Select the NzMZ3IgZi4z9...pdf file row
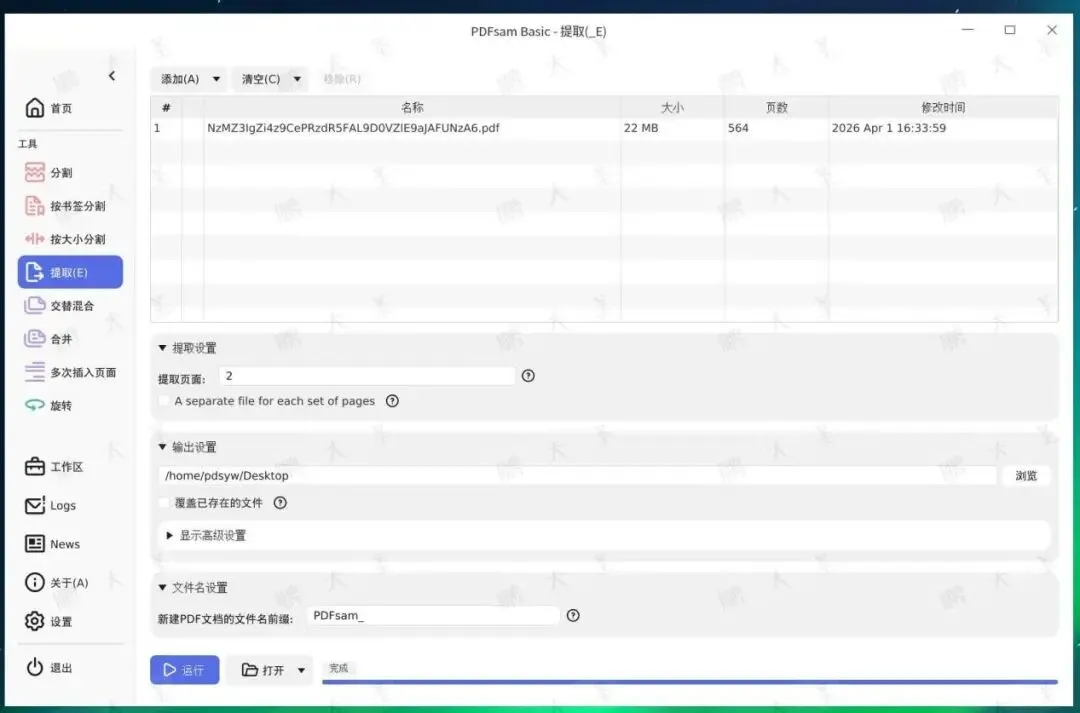 pos(604,128)
